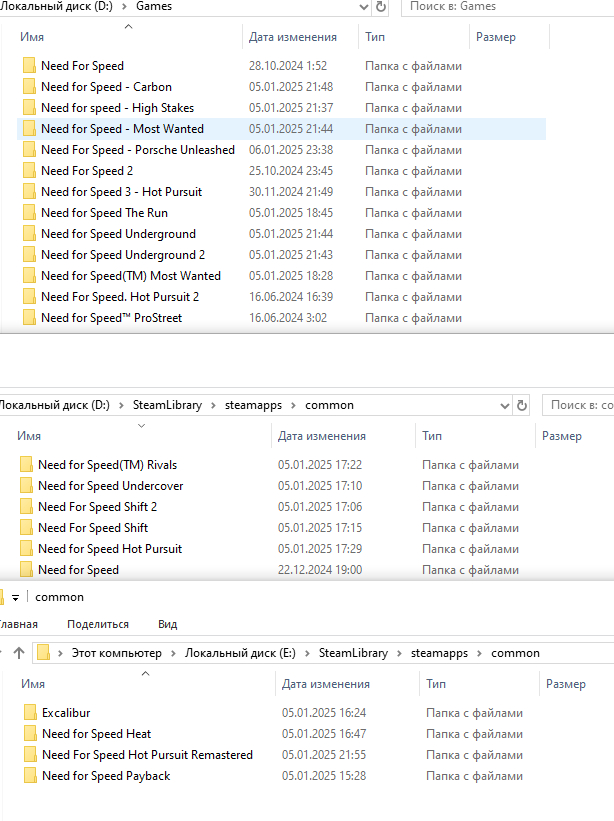This screenshot has height=821, width=614.
Task: Click folder icon of Need for Speed ProStreet
Action: click(29, 317)
